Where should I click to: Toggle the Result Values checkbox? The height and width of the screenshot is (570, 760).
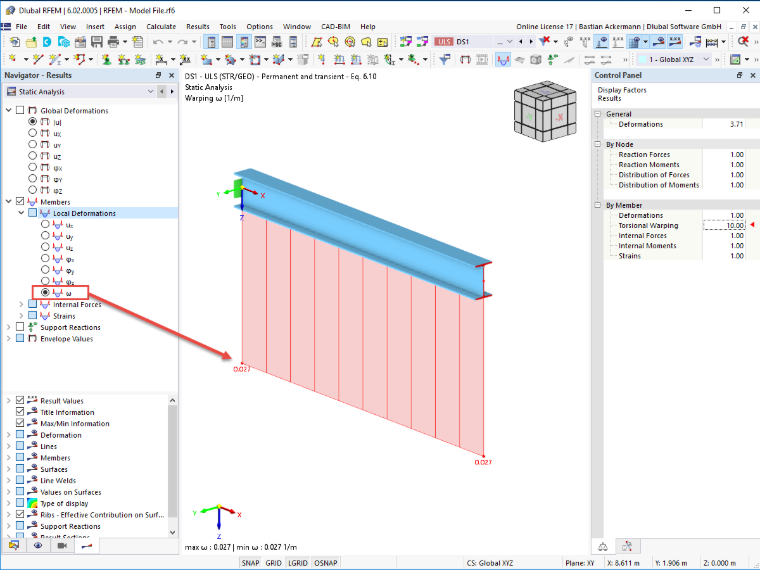pos(20,400)
